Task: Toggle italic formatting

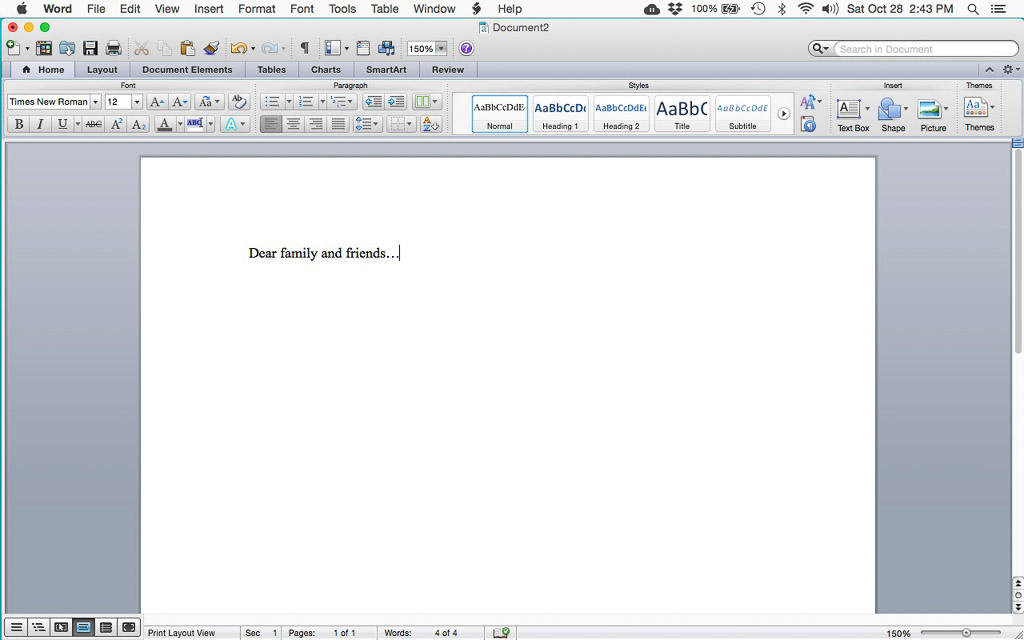Action: (x=41, y=123)
